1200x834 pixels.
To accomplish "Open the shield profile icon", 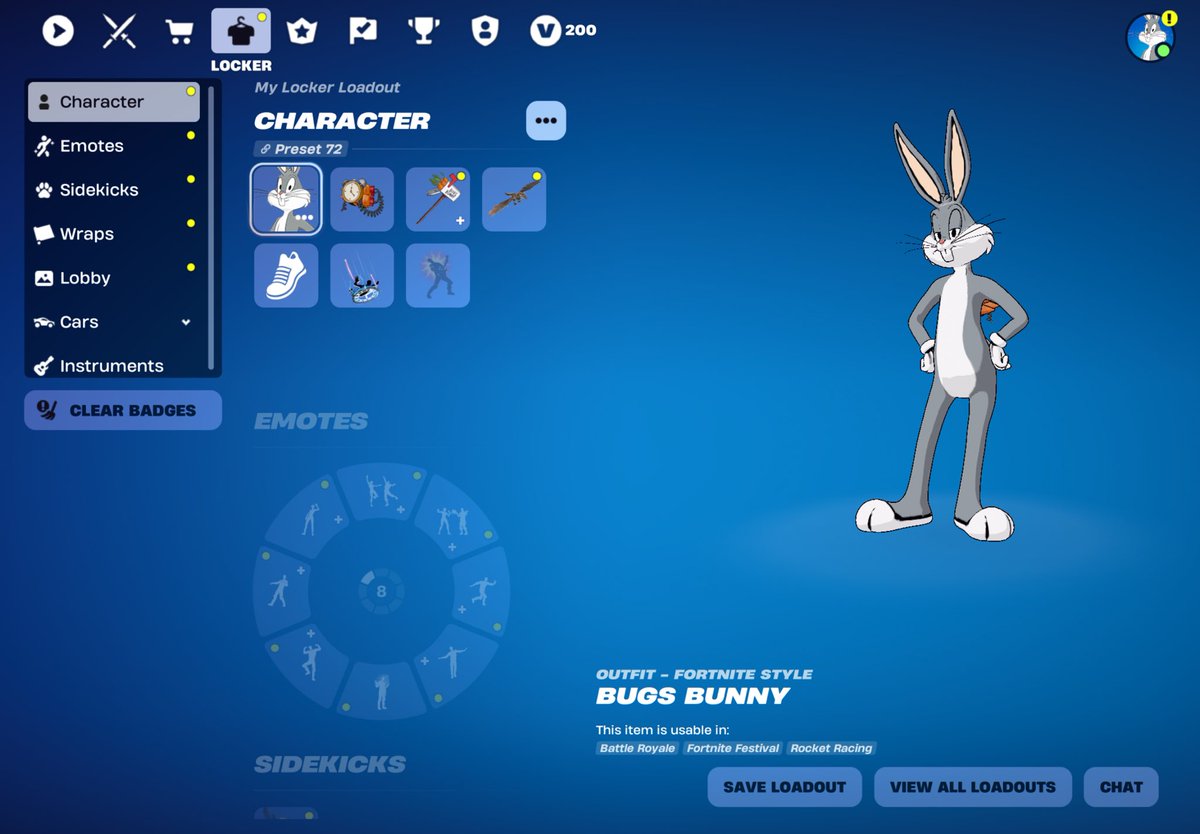I will click(x=485, y=31).
